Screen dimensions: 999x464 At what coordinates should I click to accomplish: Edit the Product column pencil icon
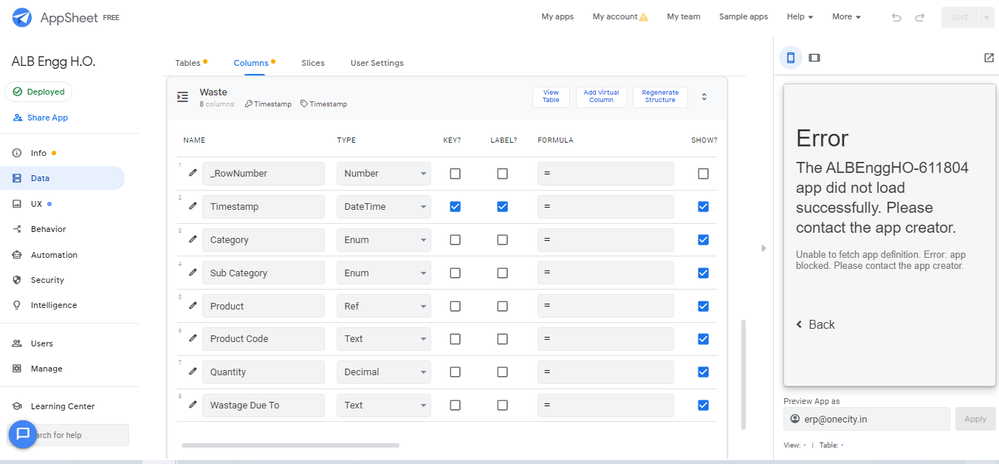tap(193, 305)
